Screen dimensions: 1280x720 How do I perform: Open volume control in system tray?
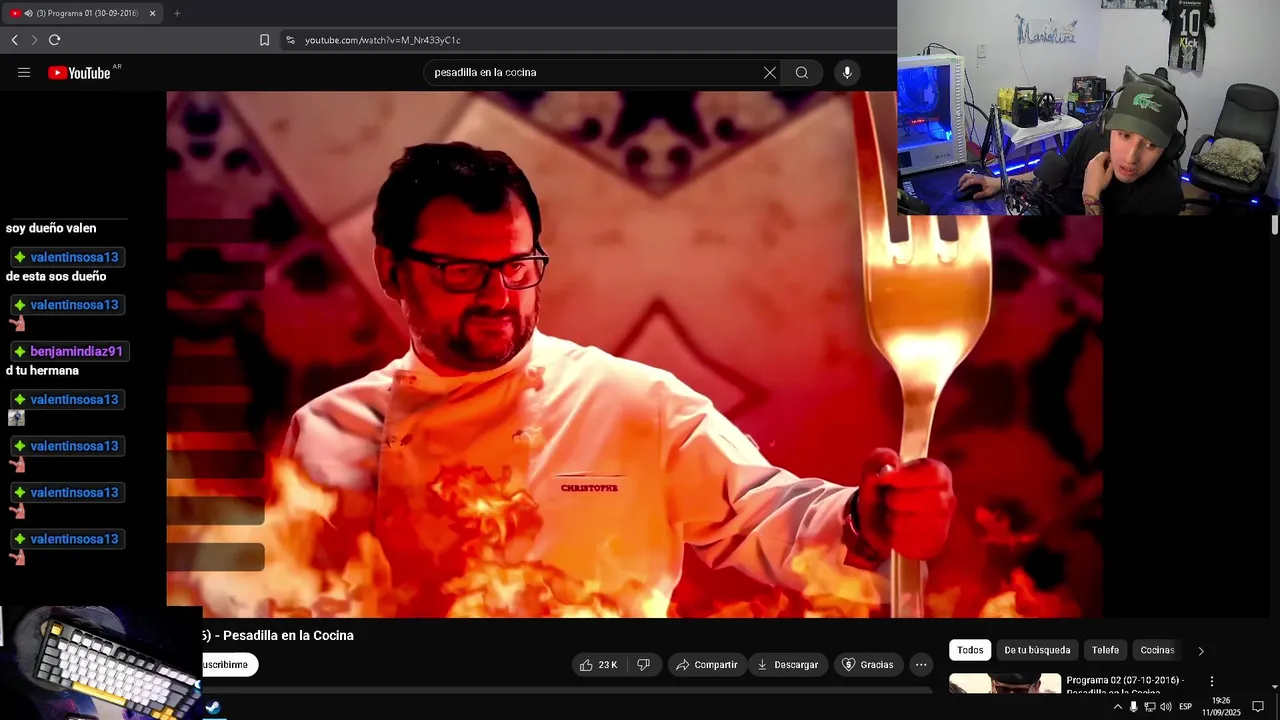click(1166, 707)
